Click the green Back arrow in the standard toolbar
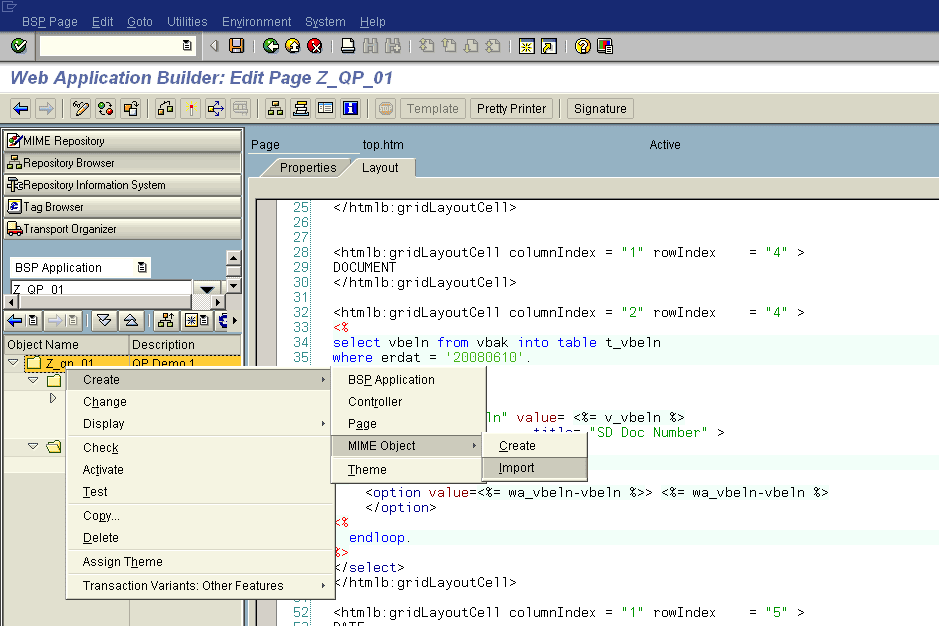This screenshot has width=939, height=626. [271, 46]
